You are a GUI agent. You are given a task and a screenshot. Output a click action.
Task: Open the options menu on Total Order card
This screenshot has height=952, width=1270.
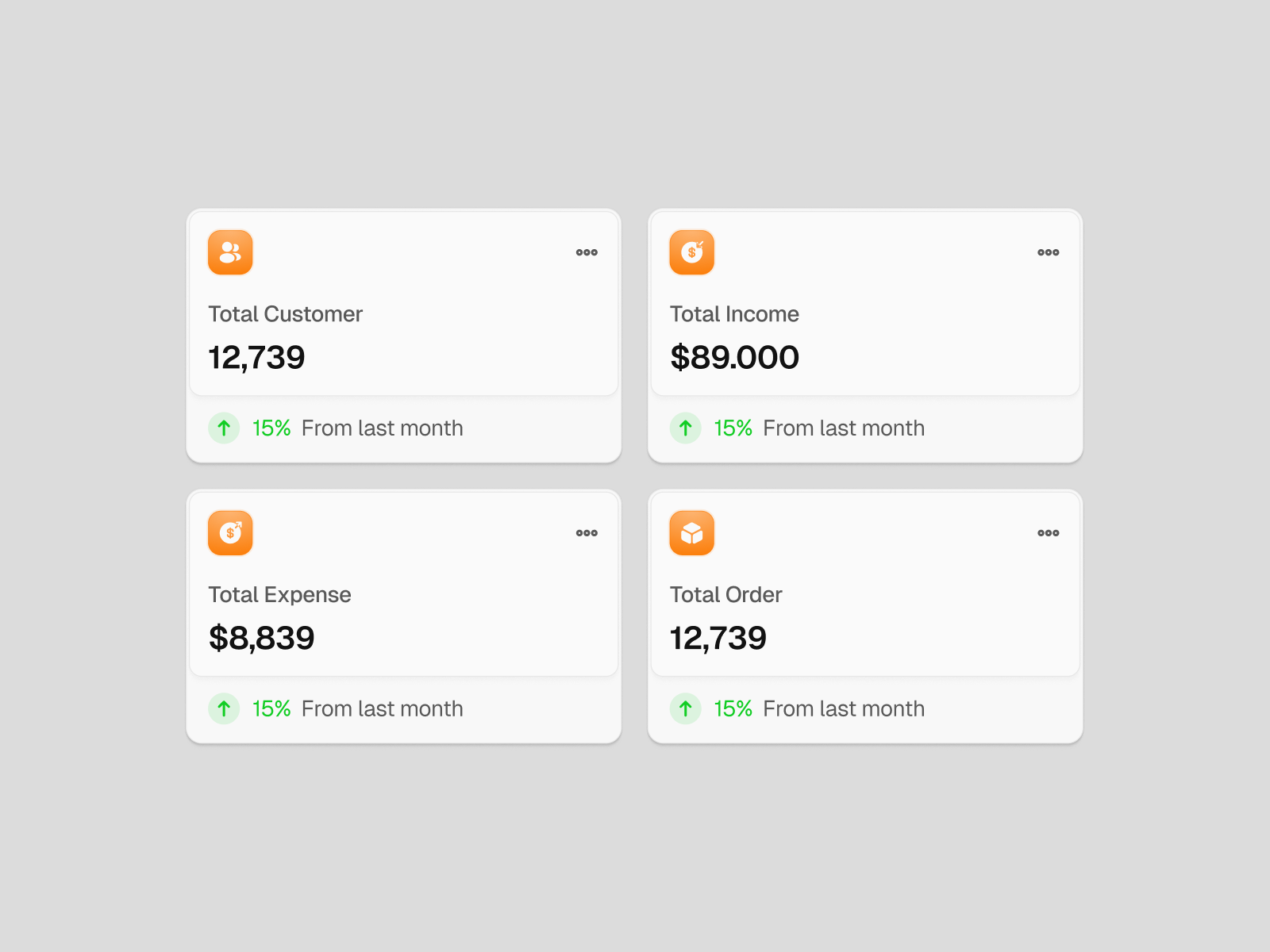[1048, 532]
